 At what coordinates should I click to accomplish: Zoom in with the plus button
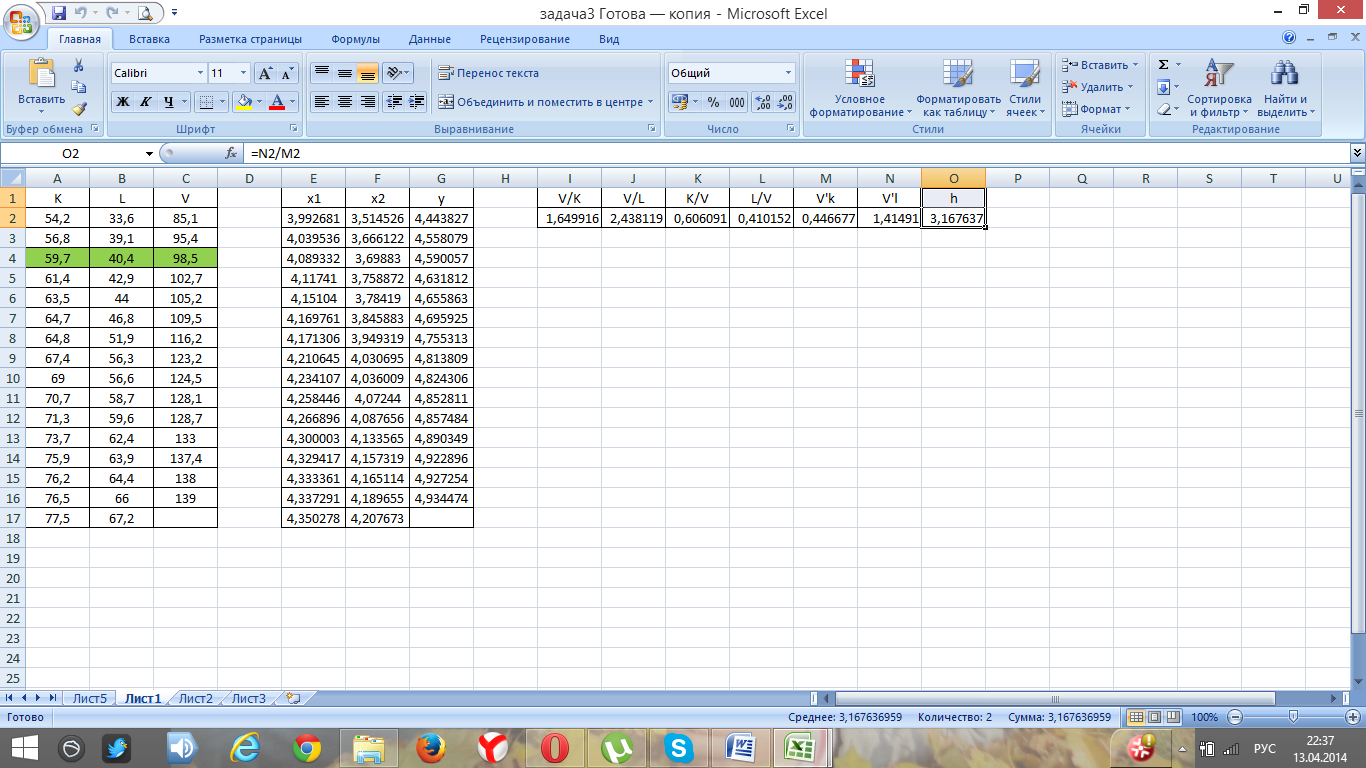point(1353,717)
